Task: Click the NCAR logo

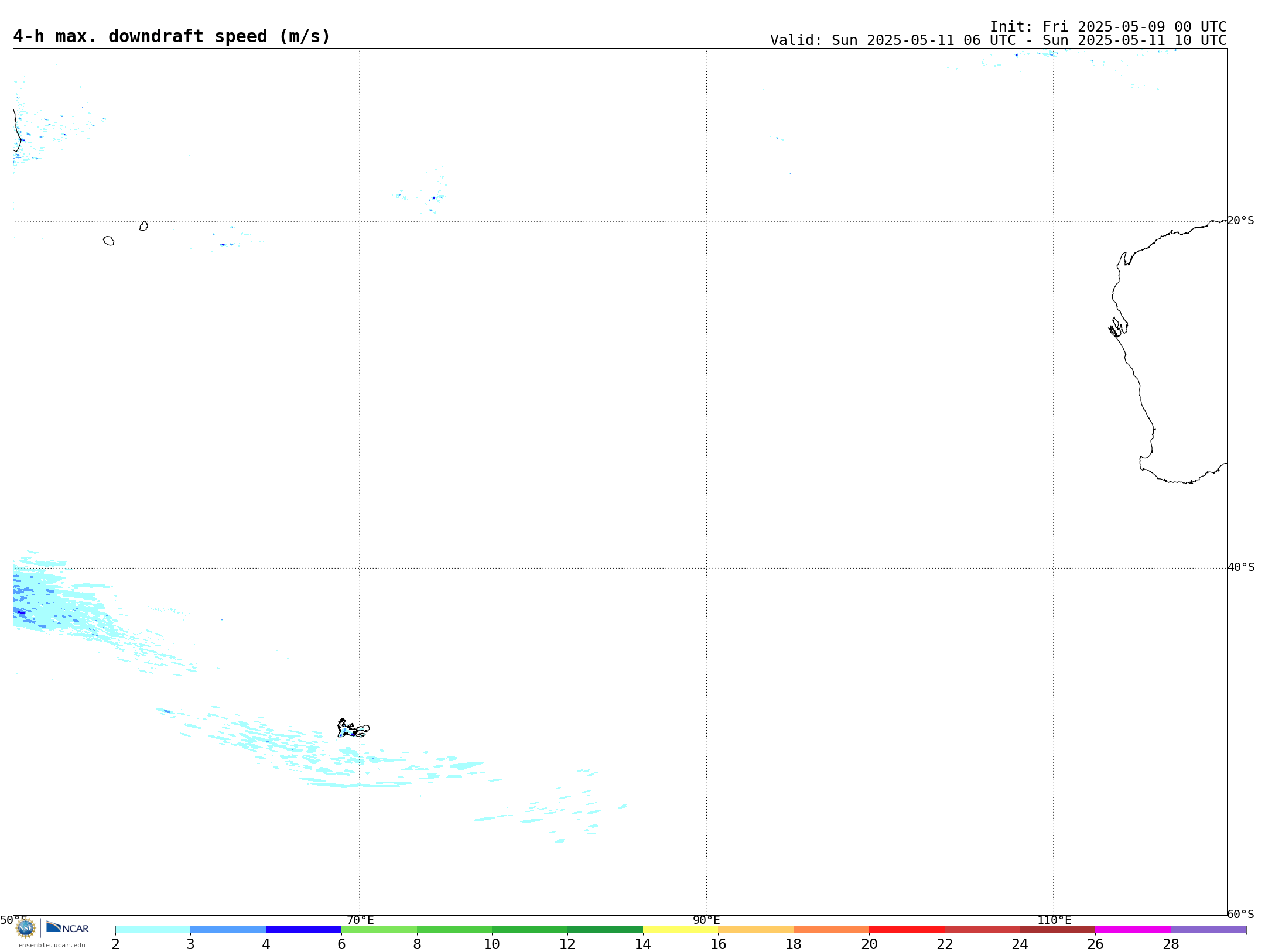Action: (x=67, y=927)
